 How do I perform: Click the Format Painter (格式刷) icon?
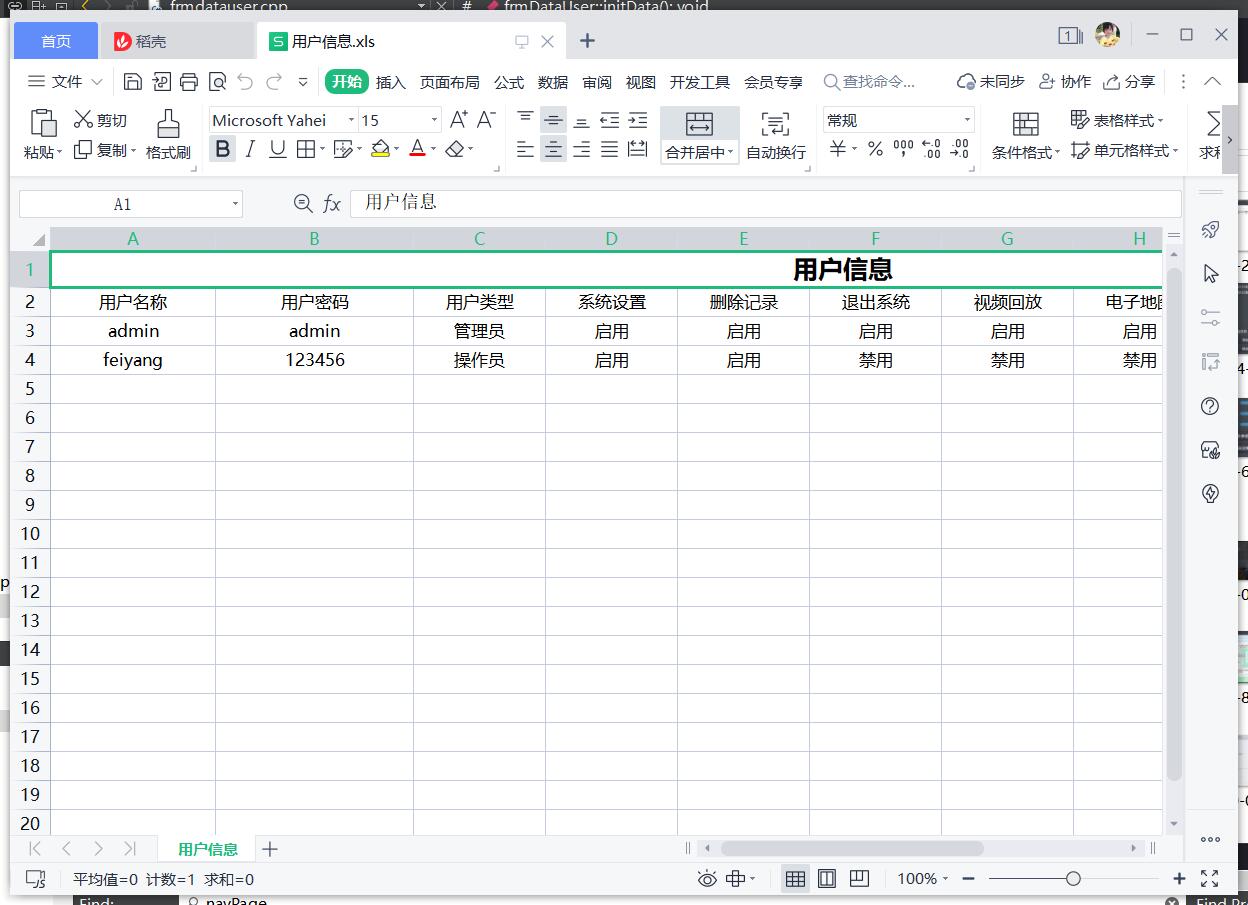(168, 124)
